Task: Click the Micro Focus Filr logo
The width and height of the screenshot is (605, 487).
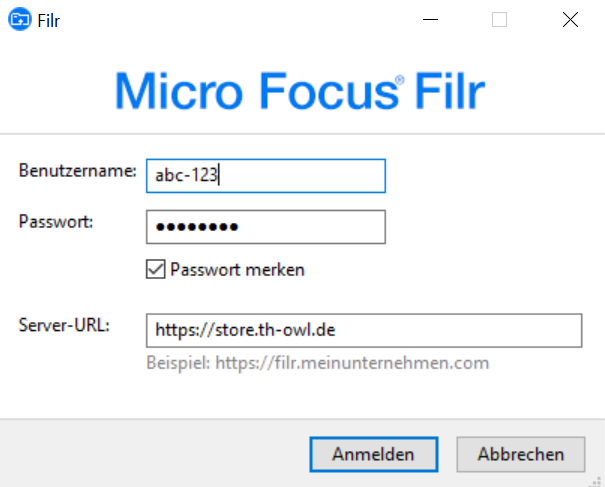Action: [x=300, y=91]
